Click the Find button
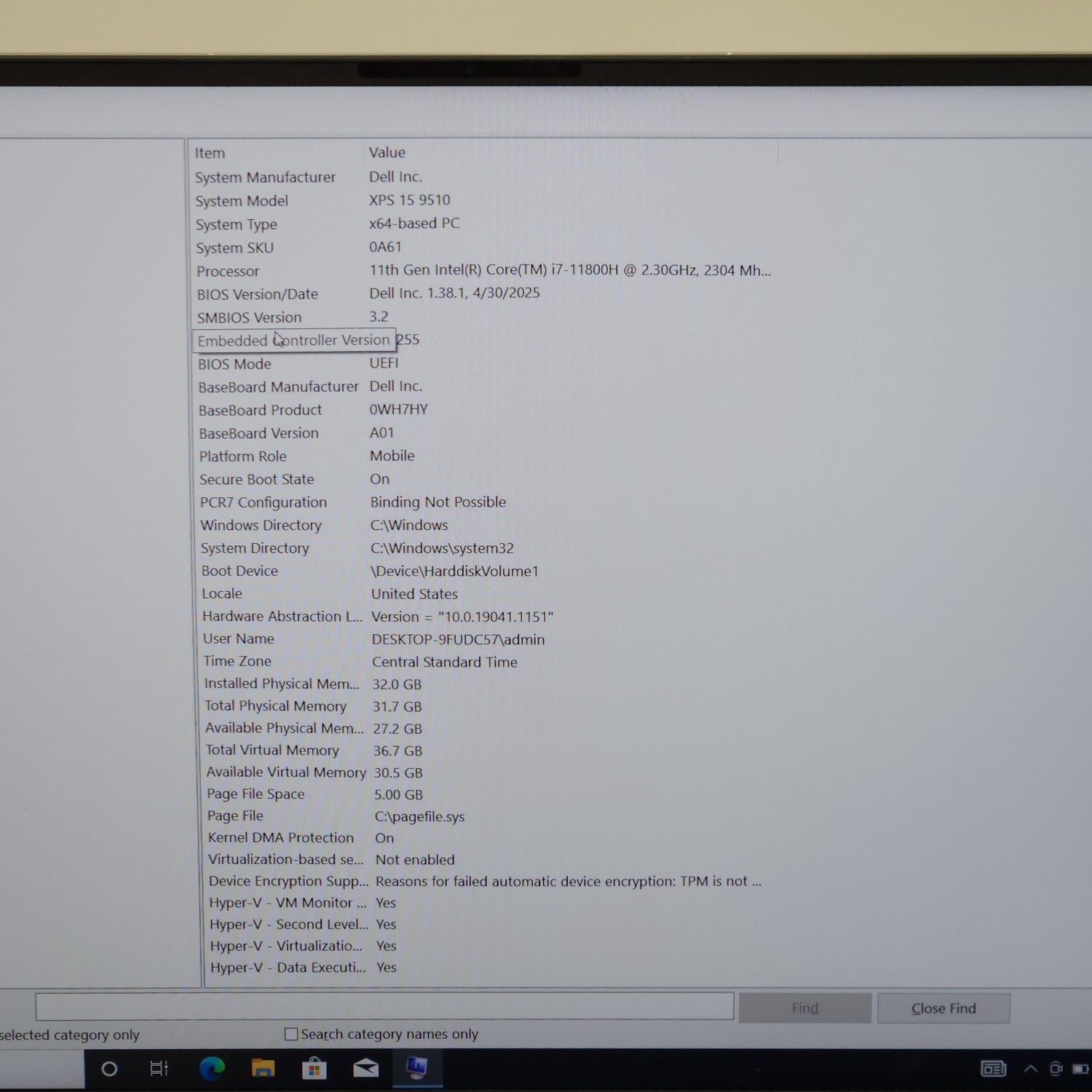Screen dimensions: 1092x1092 (x=804, y=1008)
